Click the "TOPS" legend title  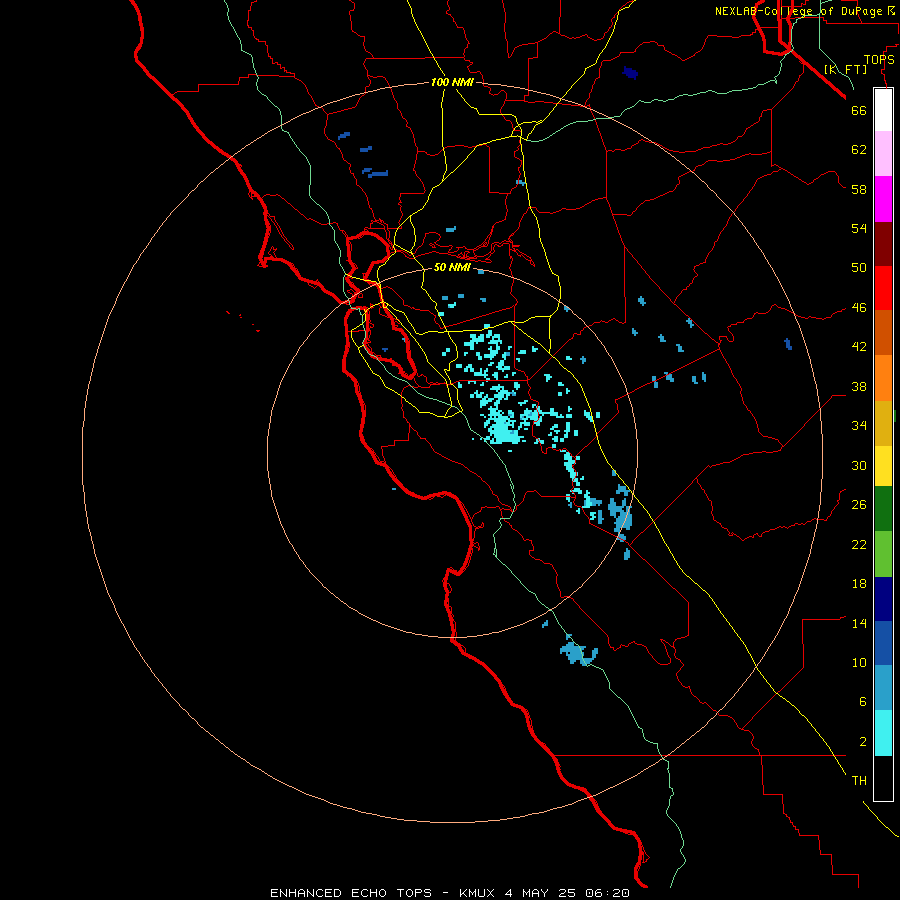(879, 60)
